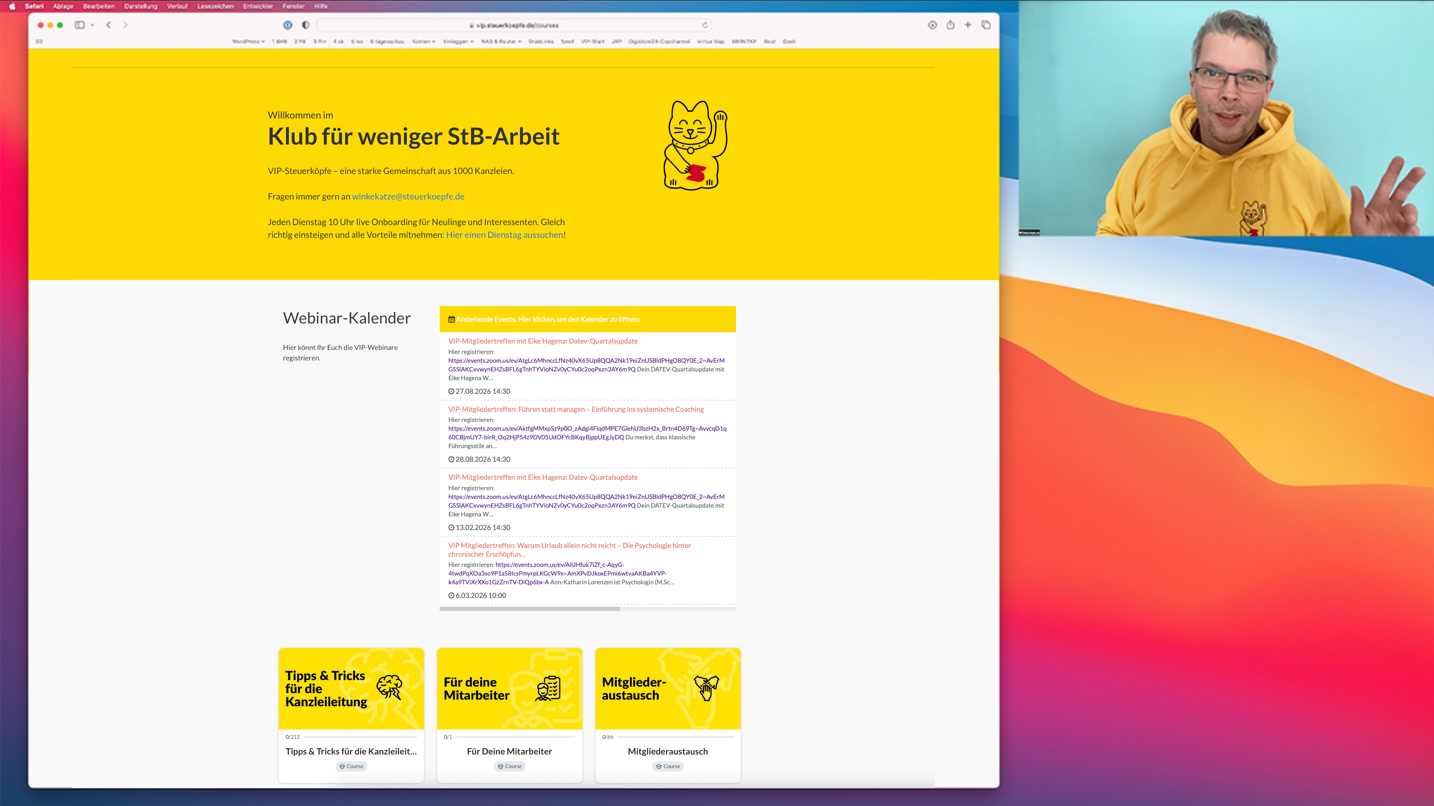The image size is (1434, 806).
Task: Open the 'Mitgliederaustausch' course thumbnail
Action: 667,688
